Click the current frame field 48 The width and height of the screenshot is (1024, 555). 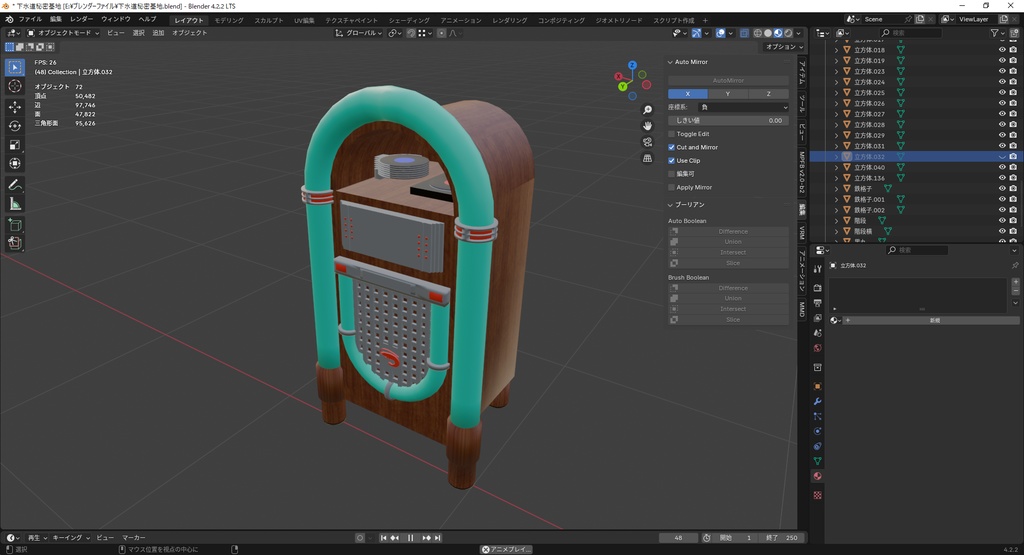(678, 537)
